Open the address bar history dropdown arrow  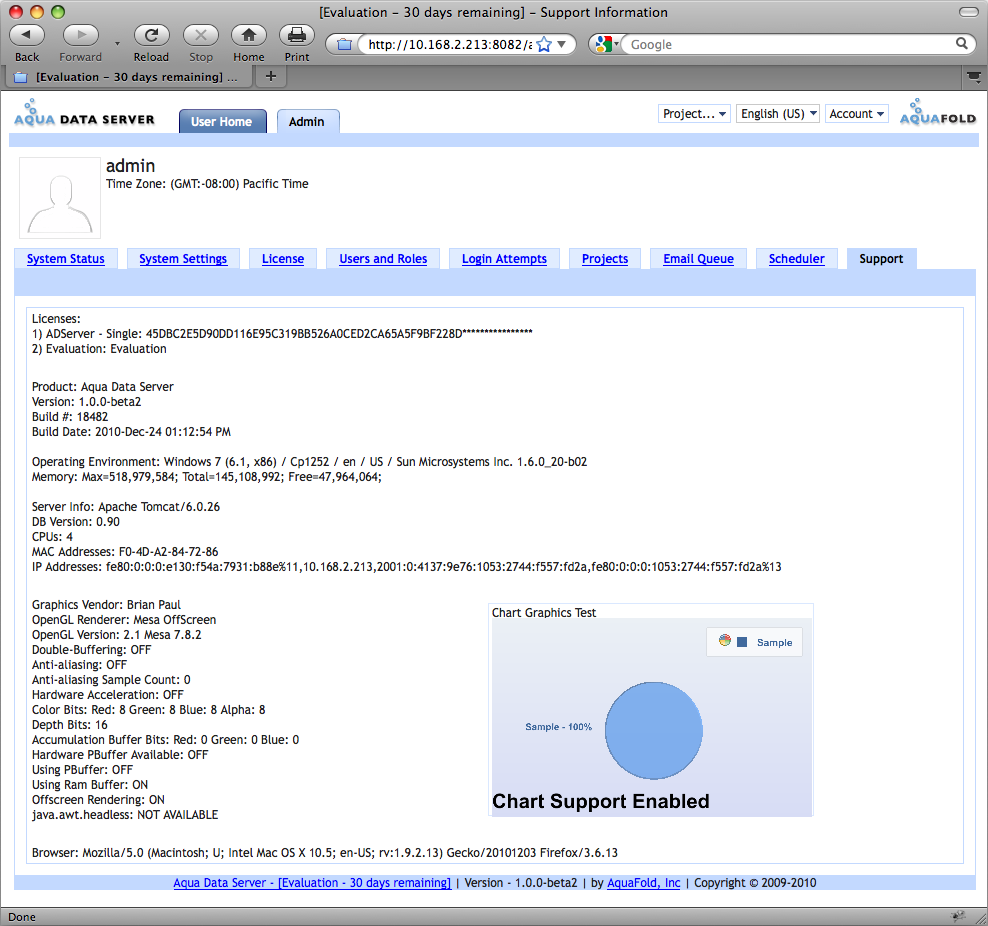tap(561, 45)
